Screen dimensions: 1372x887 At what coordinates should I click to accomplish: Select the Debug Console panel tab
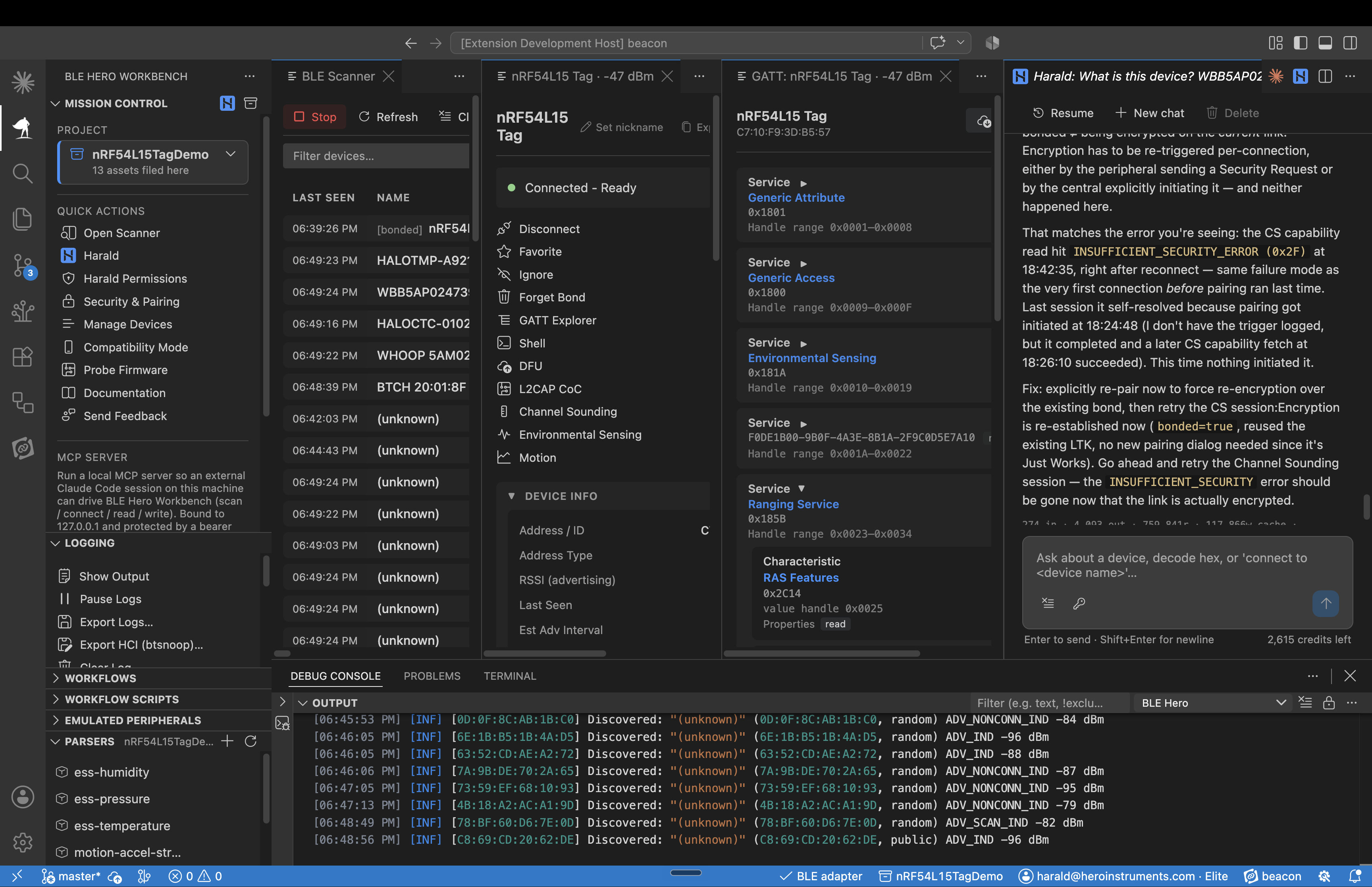click(335, 676)
